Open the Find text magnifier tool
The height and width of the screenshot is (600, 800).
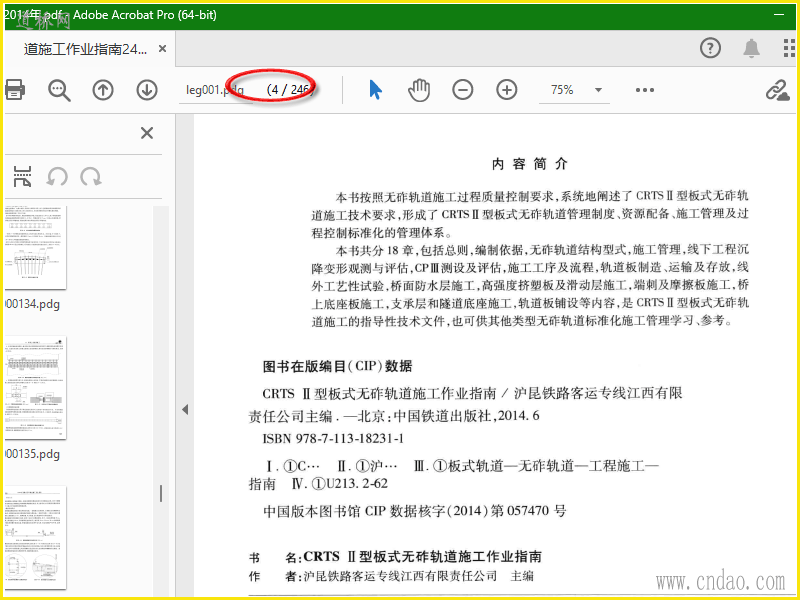tap(59, 90)
